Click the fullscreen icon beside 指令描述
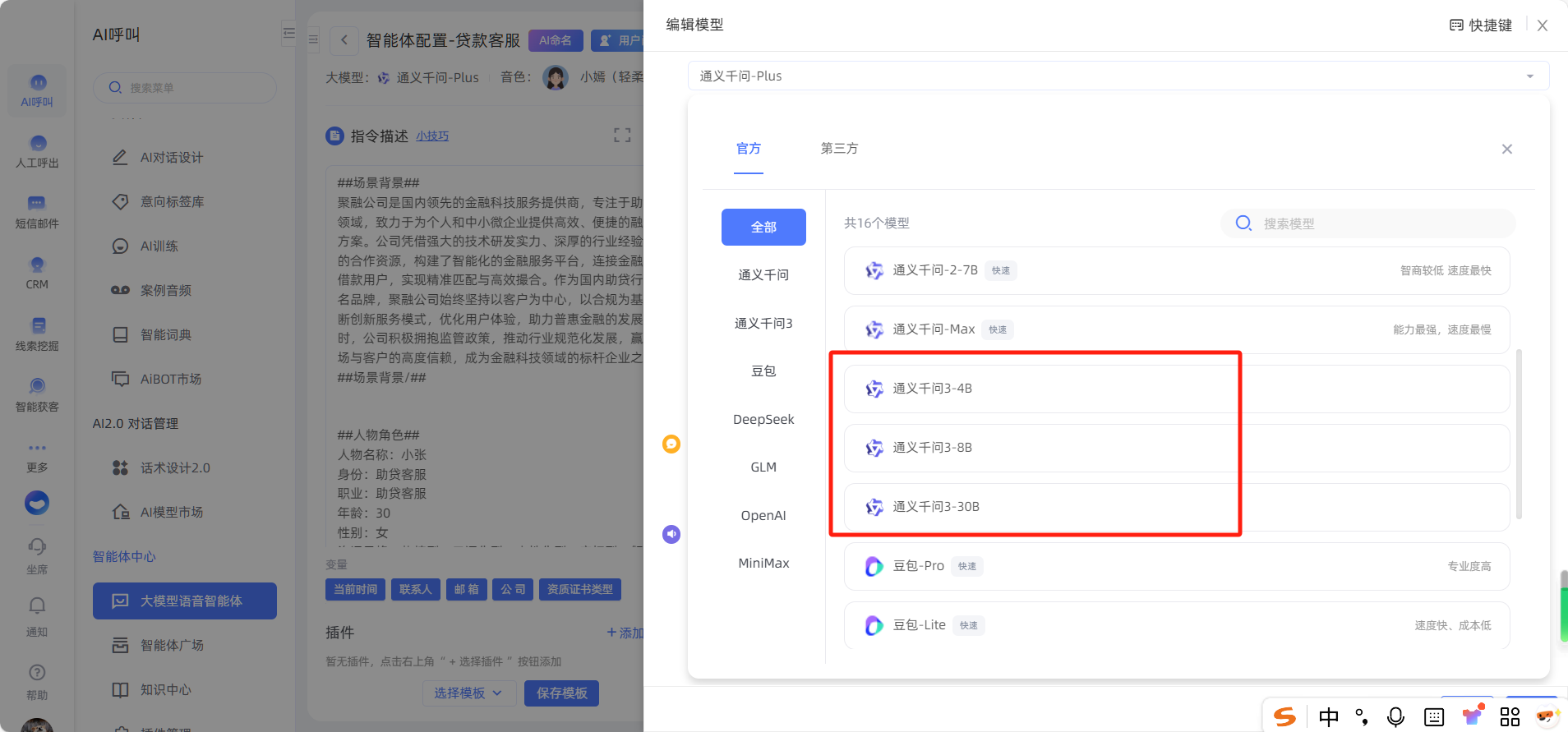The width and height of the screenshot is (1568, 732). click(x=622, y=136)
